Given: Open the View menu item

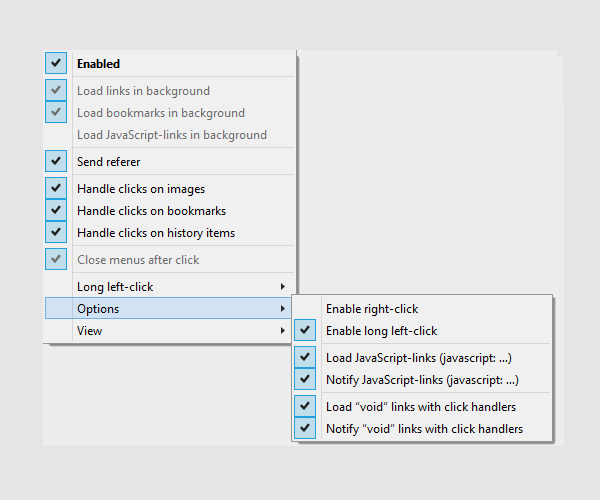Looking at the screenshot, I should 169,331.
